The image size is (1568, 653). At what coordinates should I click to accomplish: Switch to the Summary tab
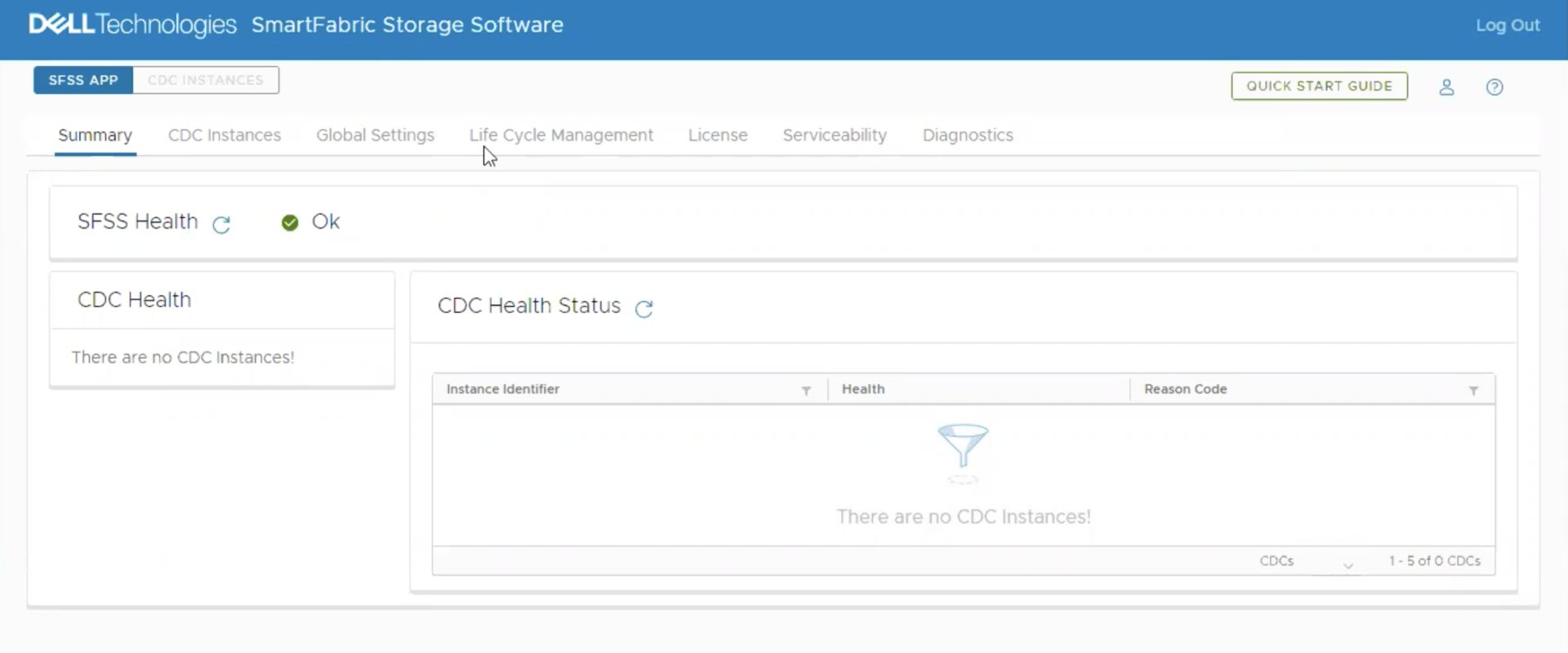[x=95, y=135]
